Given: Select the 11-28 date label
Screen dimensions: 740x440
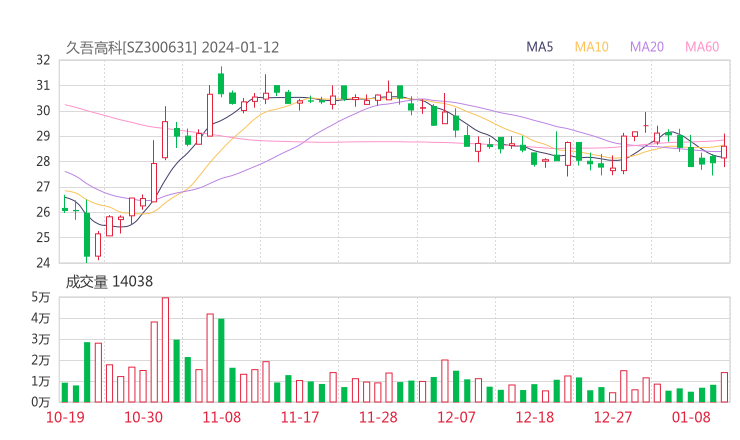Looking at the screenshot, I should 377,417.
